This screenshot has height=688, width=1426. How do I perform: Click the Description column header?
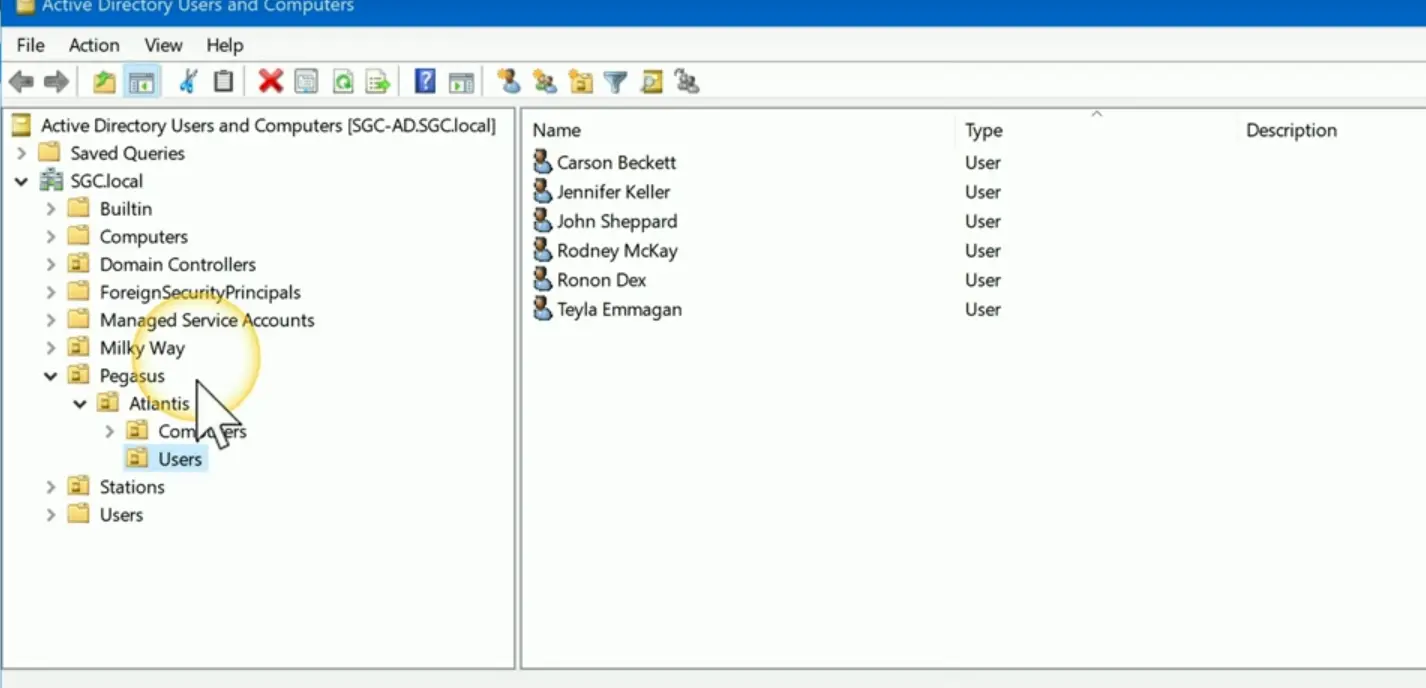(x=1290, y=131)
